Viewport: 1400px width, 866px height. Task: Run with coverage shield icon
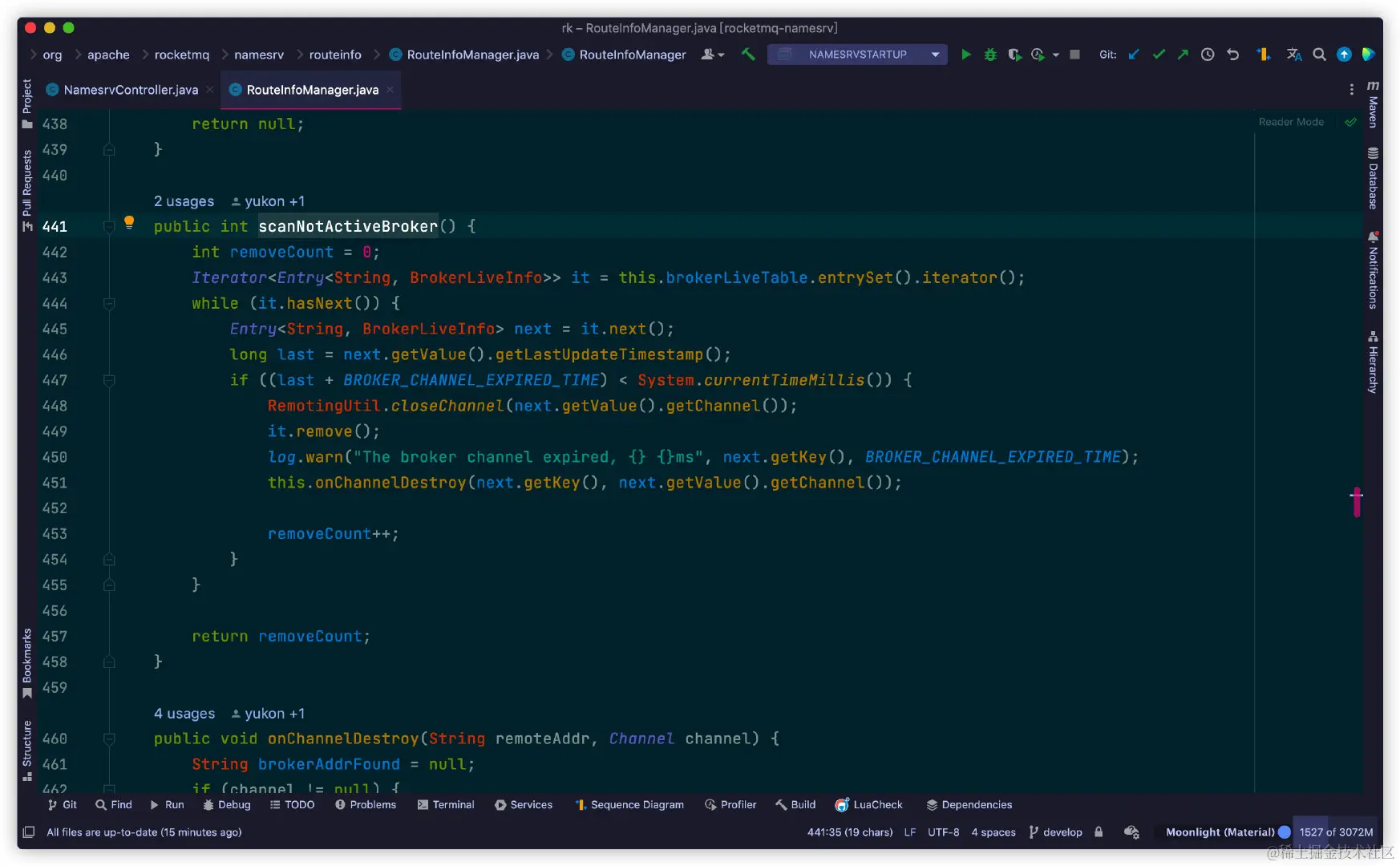tap(1014, 55)
